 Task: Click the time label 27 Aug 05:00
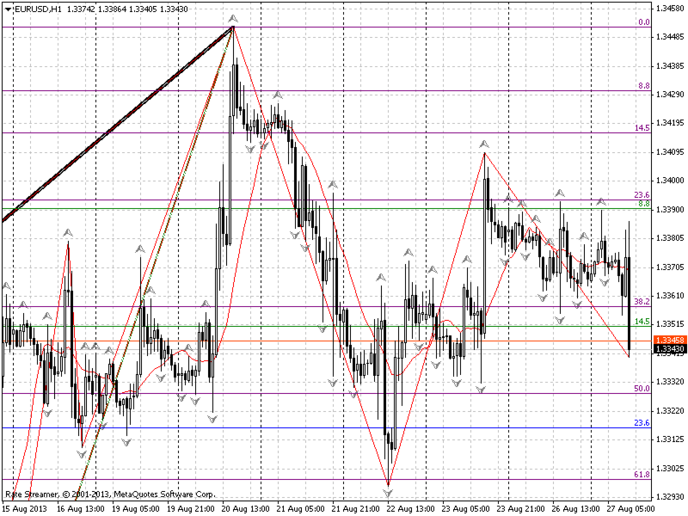[x=630, y=509]
